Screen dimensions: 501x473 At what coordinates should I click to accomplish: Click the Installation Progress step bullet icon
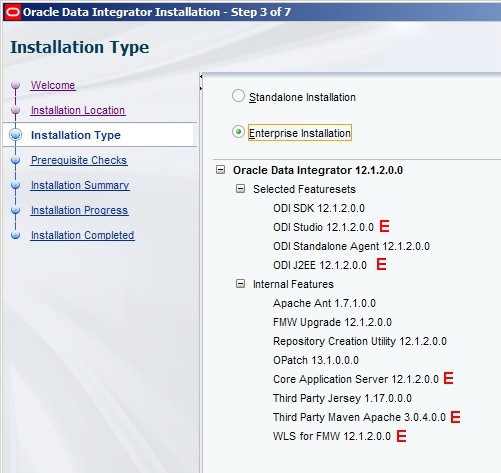(15, 210)
